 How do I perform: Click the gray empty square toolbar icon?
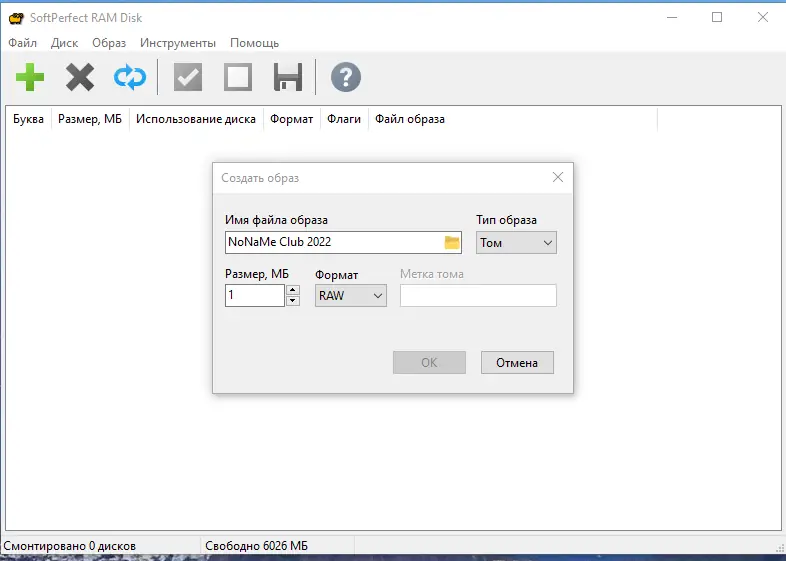[238, 77]
